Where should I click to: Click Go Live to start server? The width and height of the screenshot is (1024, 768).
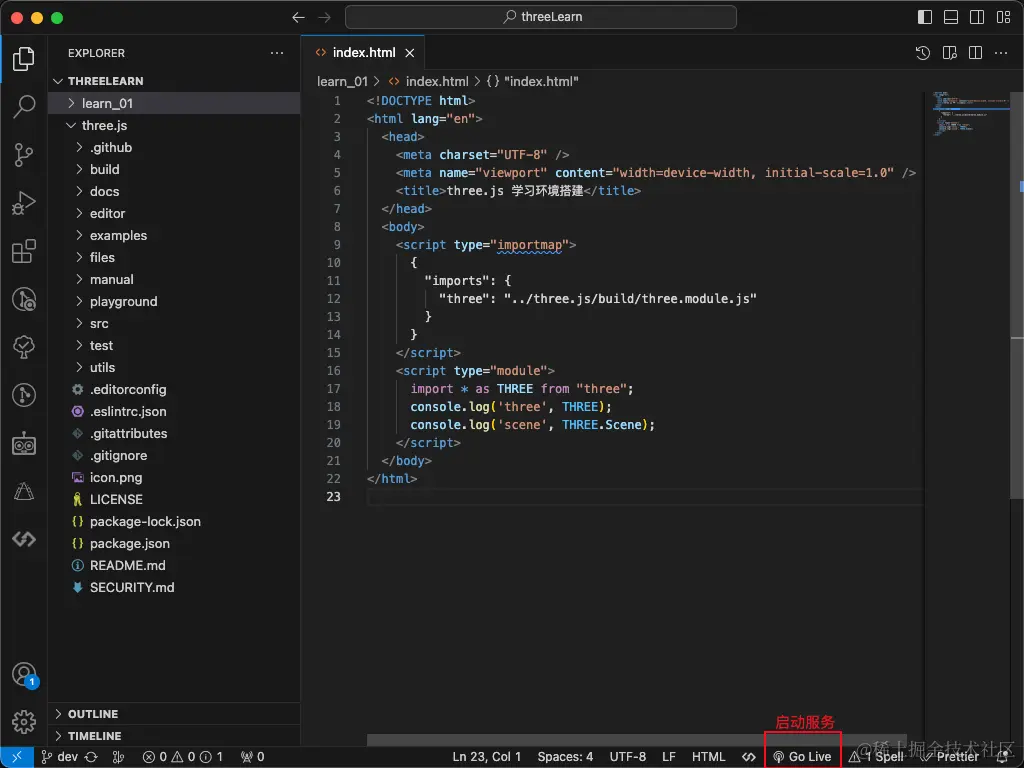click(x=802, y=757)
